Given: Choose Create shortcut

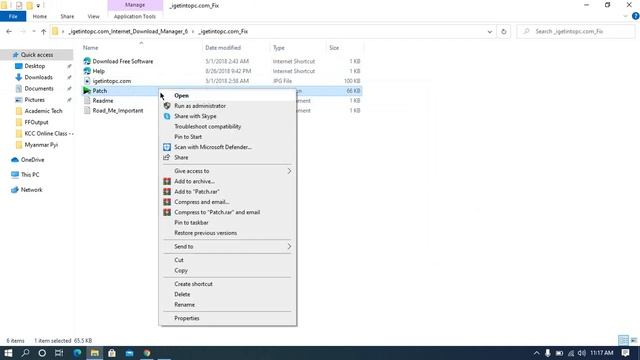Looking at the screenshot, I should click(x=227, y=284).
